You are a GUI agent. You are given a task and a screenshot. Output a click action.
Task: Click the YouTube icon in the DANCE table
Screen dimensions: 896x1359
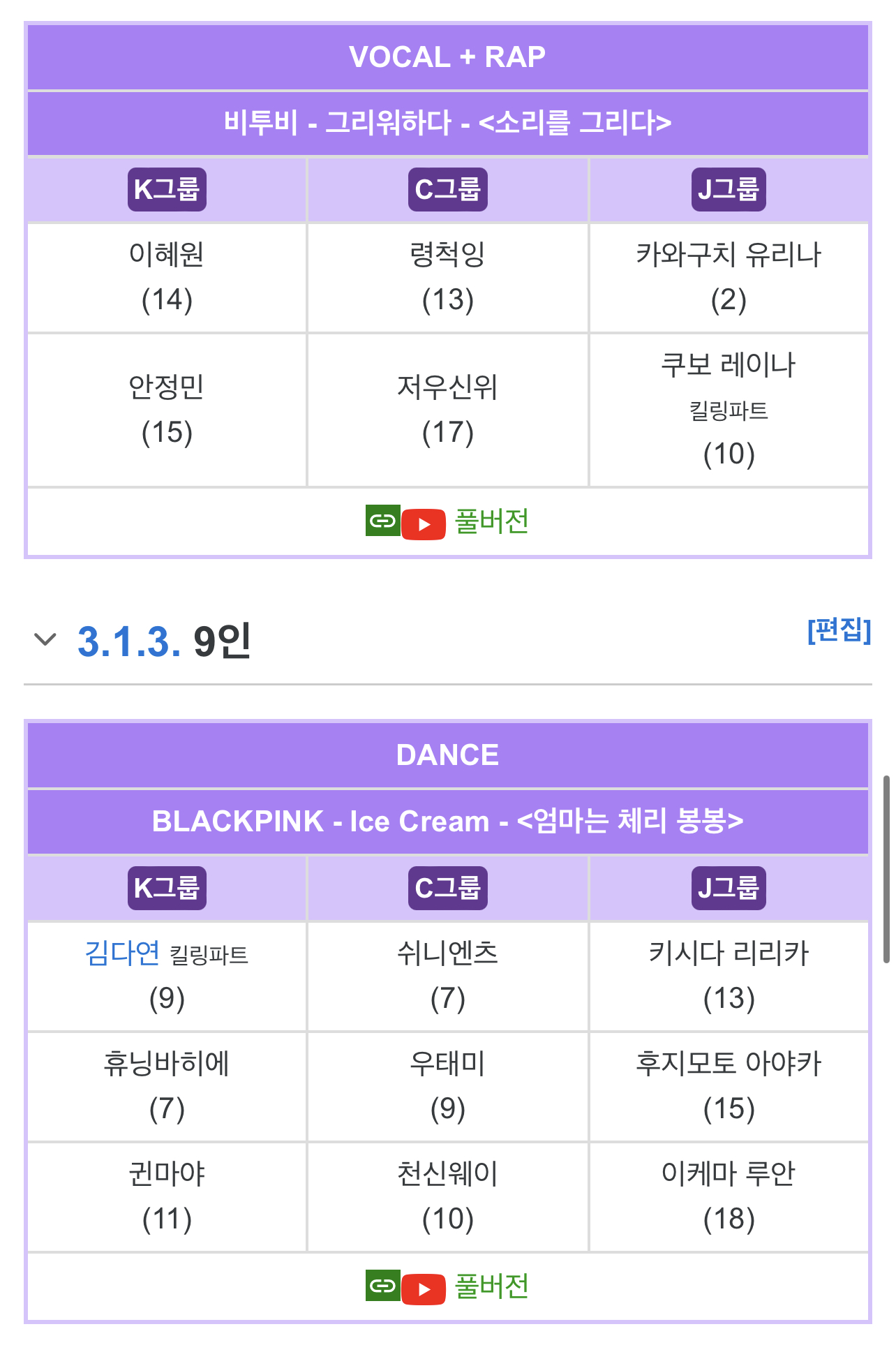click(x=424, y=1288)
